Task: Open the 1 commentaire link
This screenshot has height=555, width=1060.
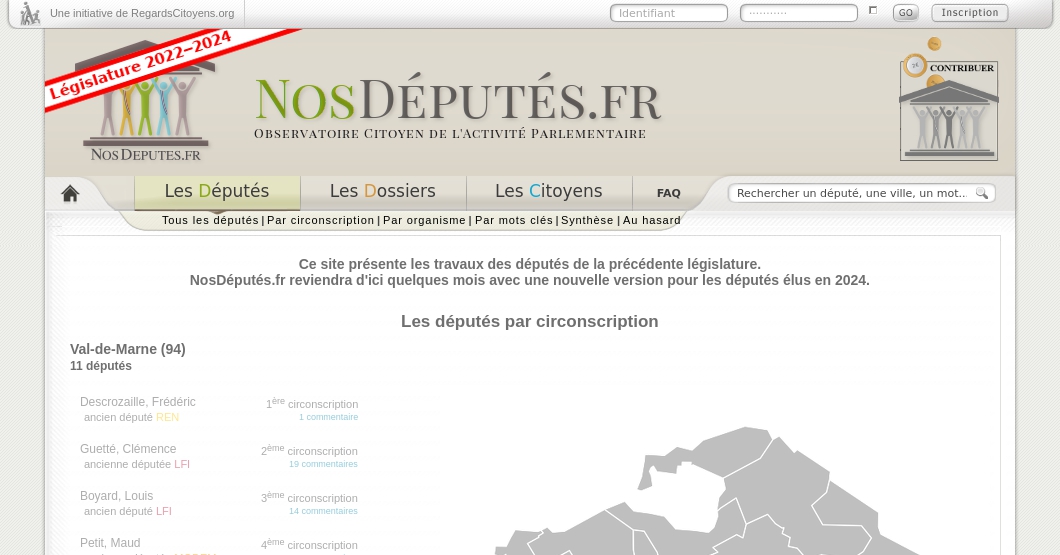Action: tap(329, 417)
